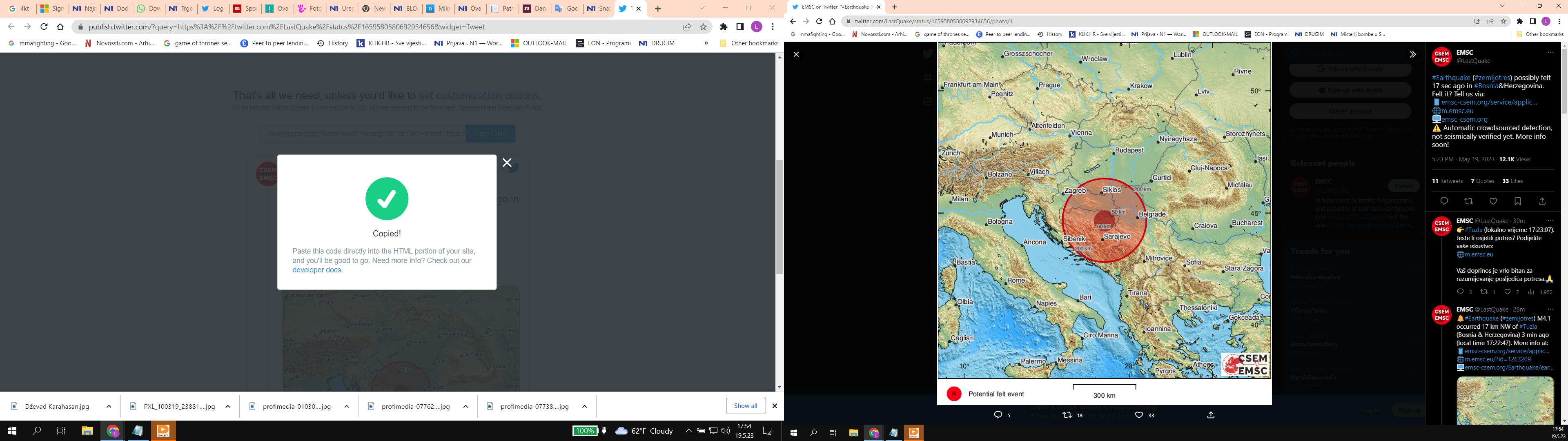Screen dimensions: 1568x441
Task: Bookmark the EMSC earthquake tweet
Action: tap(1517, 201)
